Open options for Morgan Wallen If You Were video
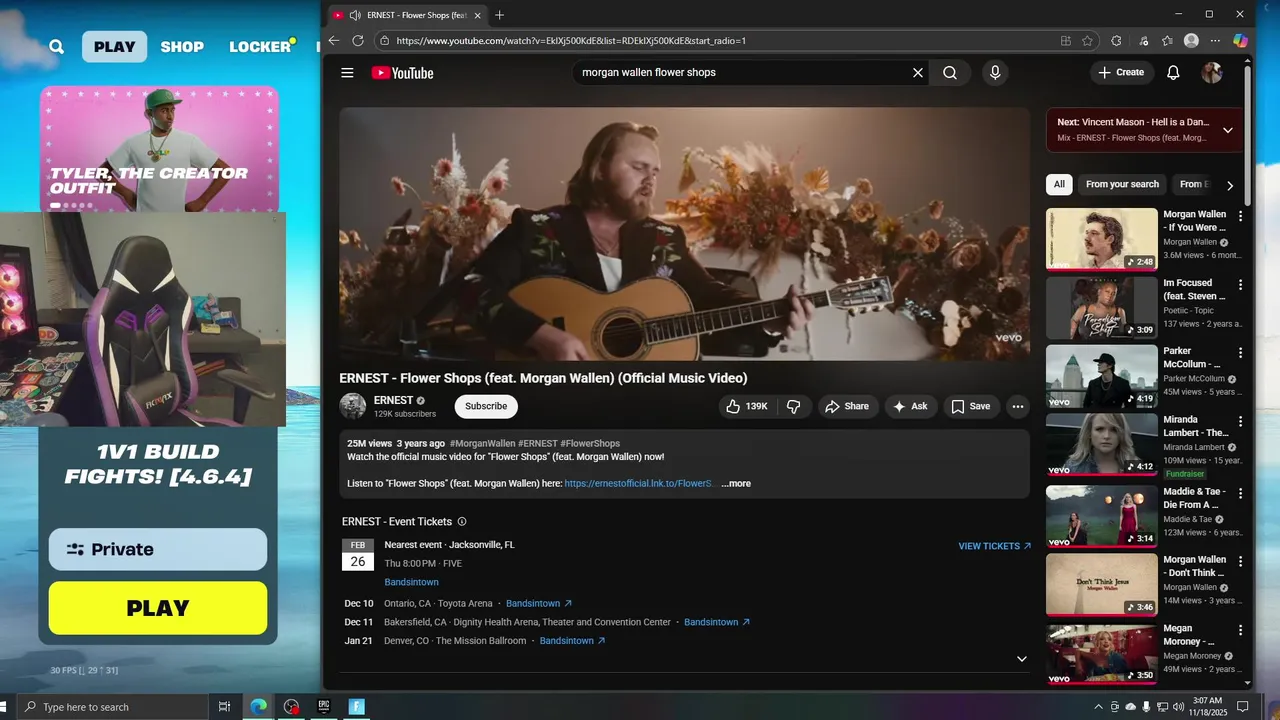 [1241, 216]
